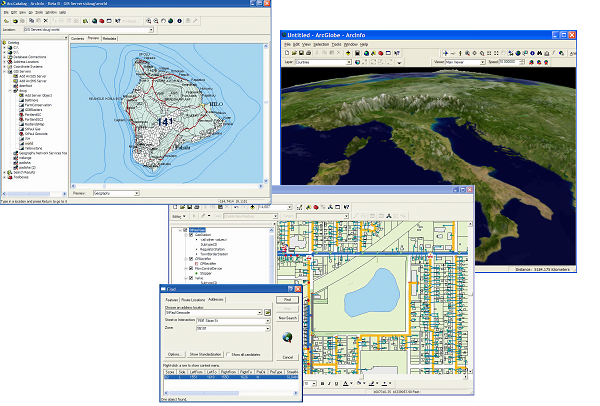The image size is (600, 406).
Task: Click Cancel in the Find dialog
Action: click(x=287, y=356)
